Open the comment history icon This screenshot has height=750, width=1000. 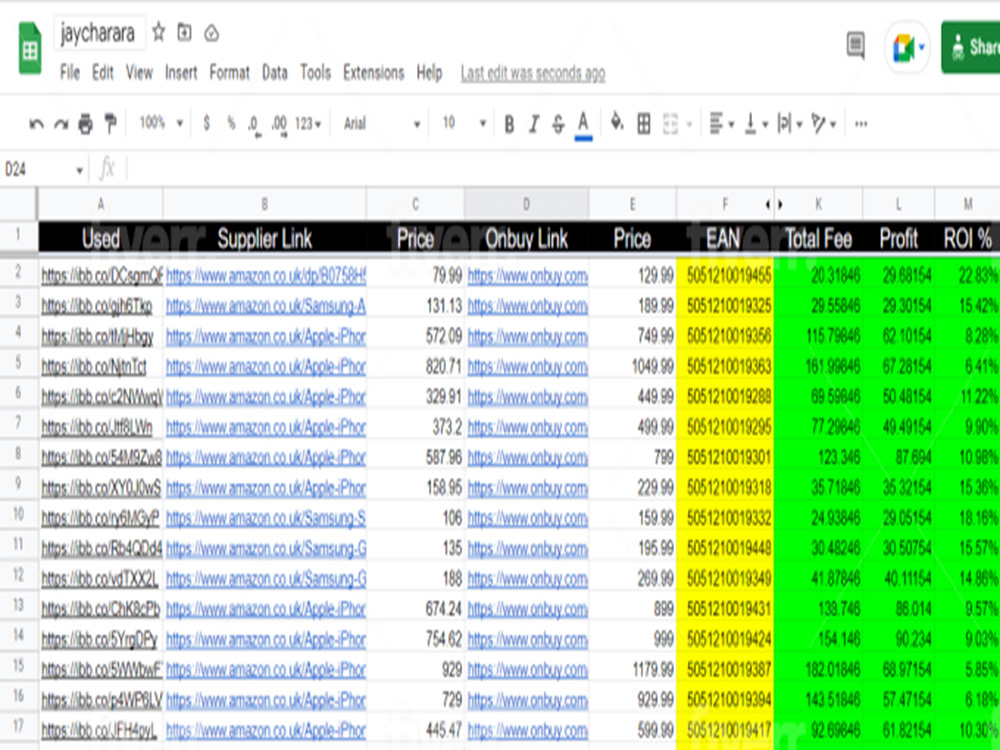coord(855,45)
